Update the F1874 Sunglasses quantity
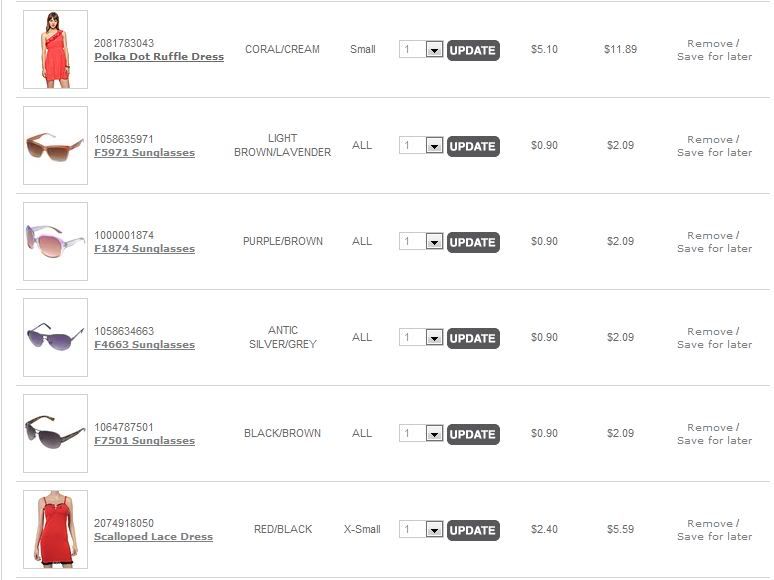 point(473,242)
